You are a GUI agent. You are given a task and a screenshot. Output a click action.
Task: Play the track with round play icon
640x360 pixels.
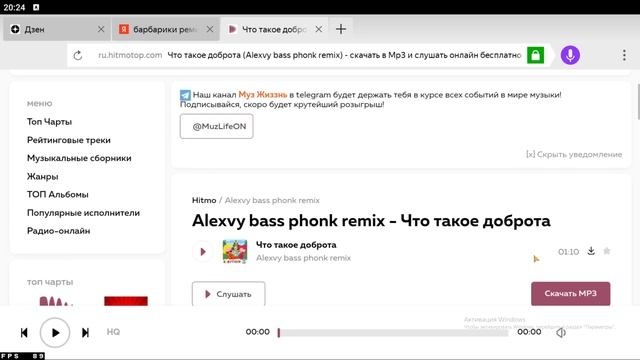point(203,251)
